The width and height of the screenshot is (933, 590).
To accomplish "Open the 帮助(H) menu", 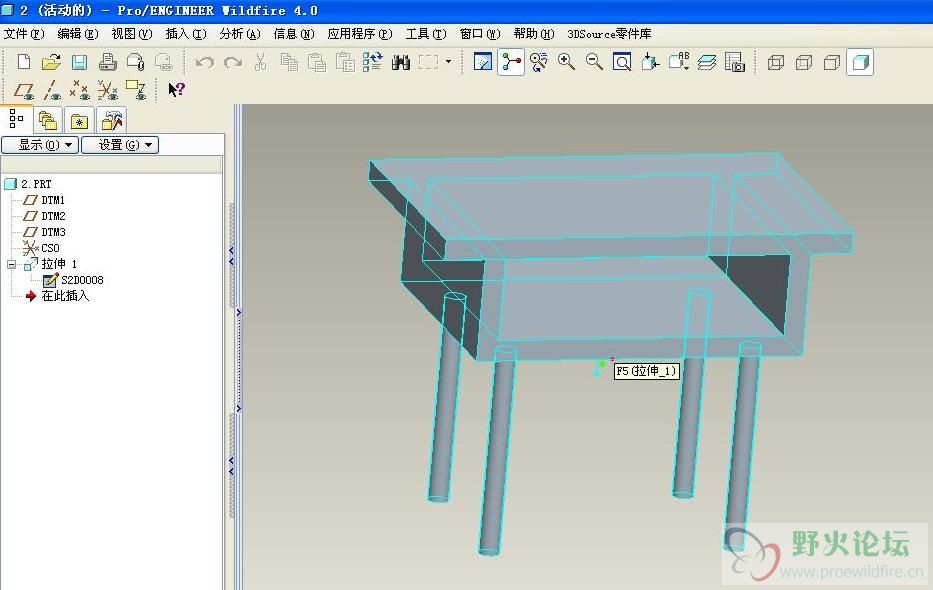I will (x=534, y=34).
